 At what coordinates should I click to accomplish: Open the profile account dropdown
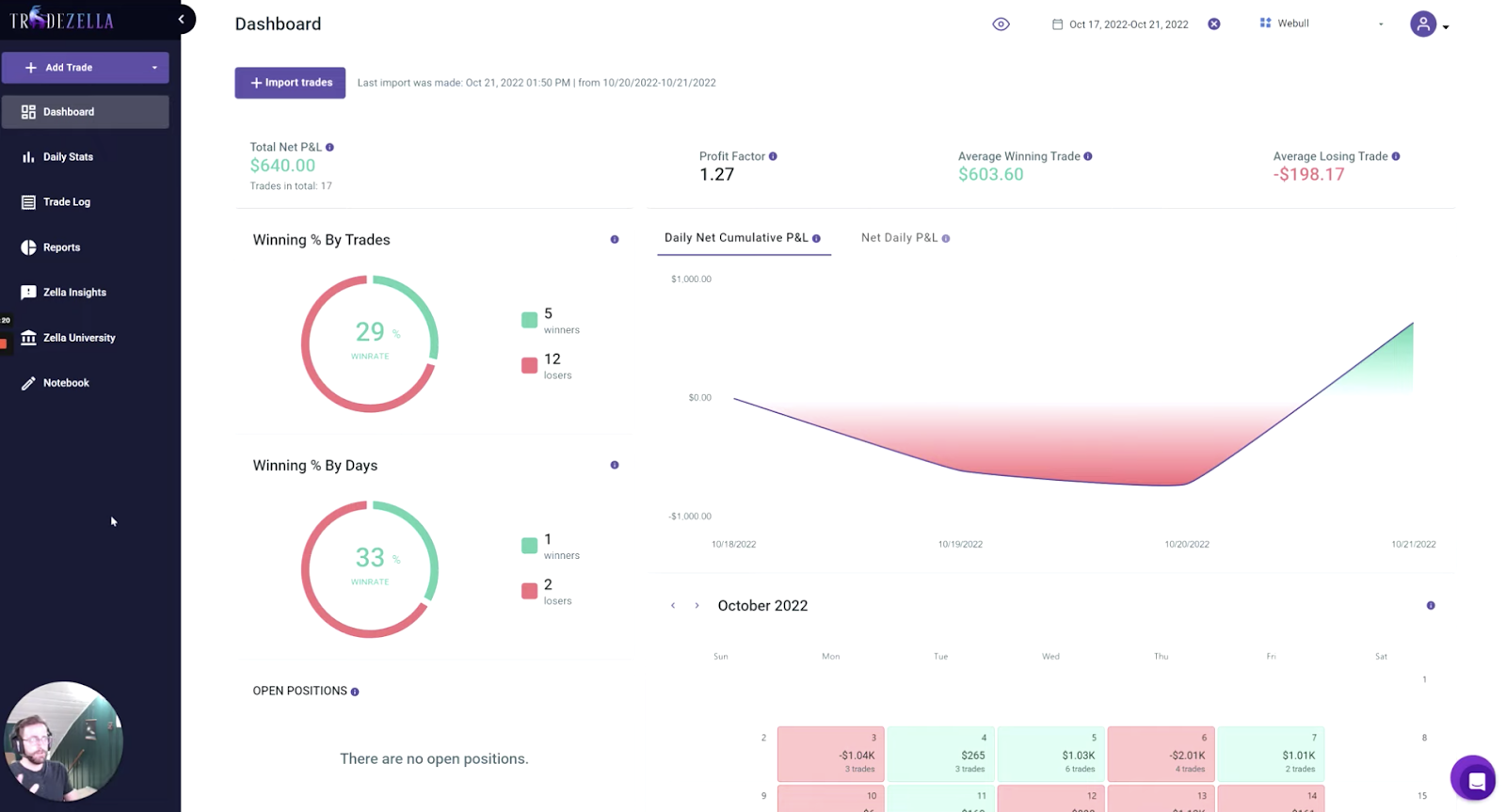1447,27
